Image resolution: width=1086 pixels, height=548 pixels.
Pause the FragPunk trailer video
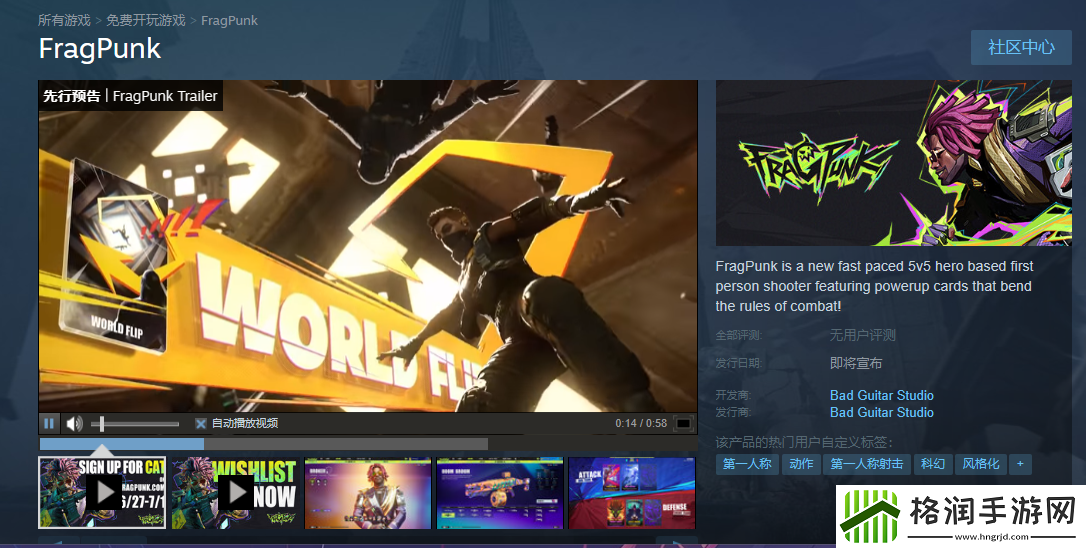coord(49,423)
